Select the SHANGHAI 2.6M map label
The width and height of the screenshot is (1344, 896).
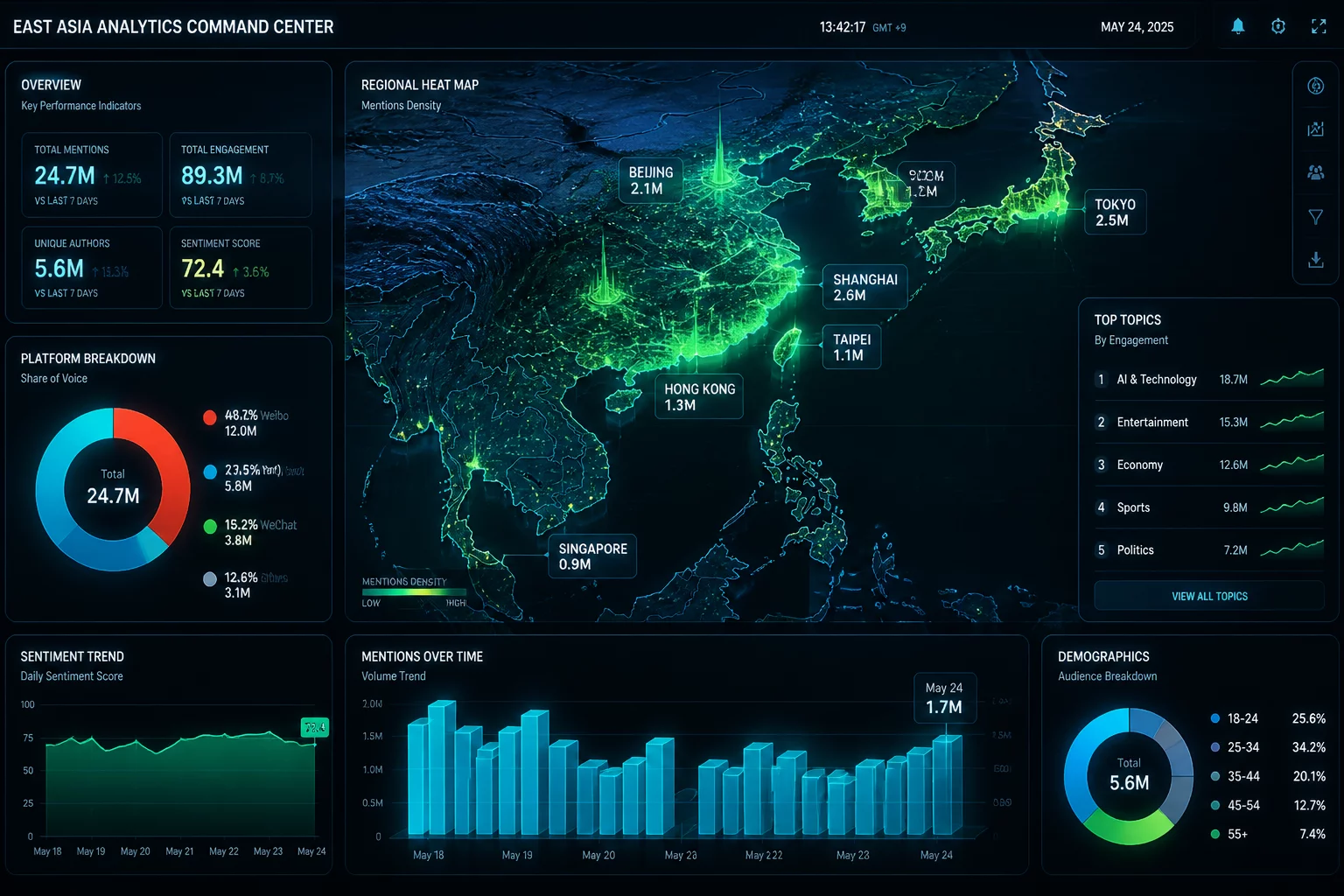(864, 287)
